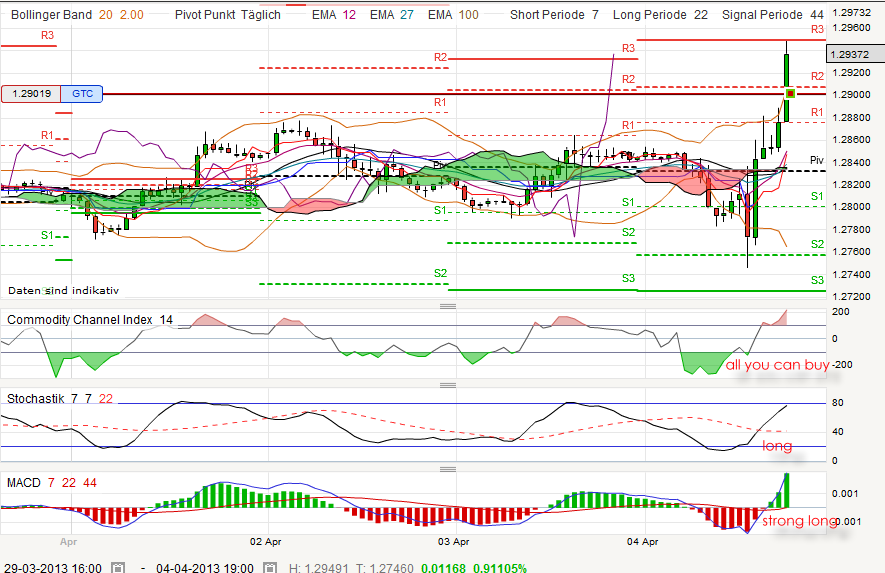
Task: Click the 'Daten sind indikativ' notice
Action: [x=63, y=291]
